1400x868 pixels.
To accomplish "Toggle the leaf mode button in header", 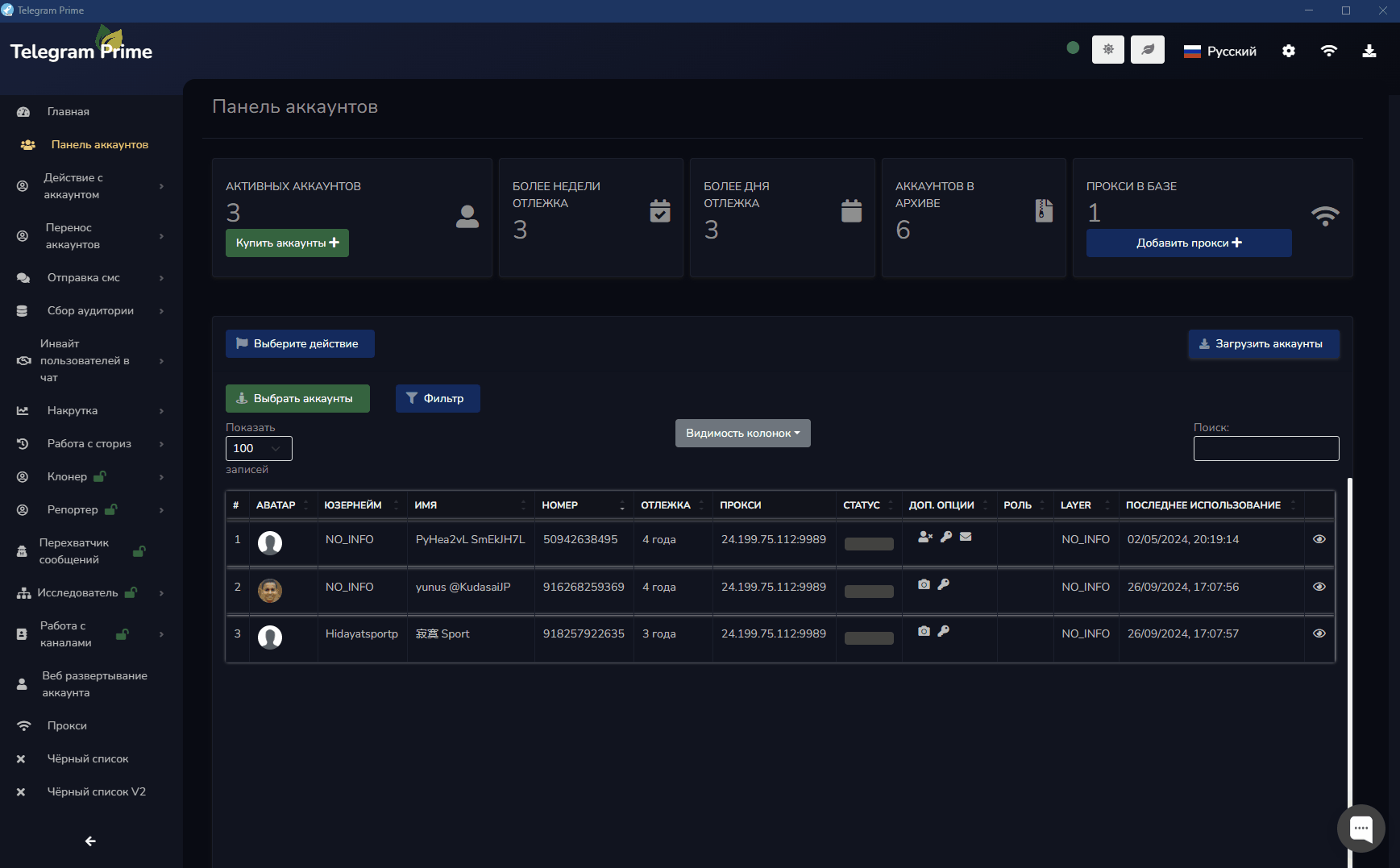I will pos(1147,50).
